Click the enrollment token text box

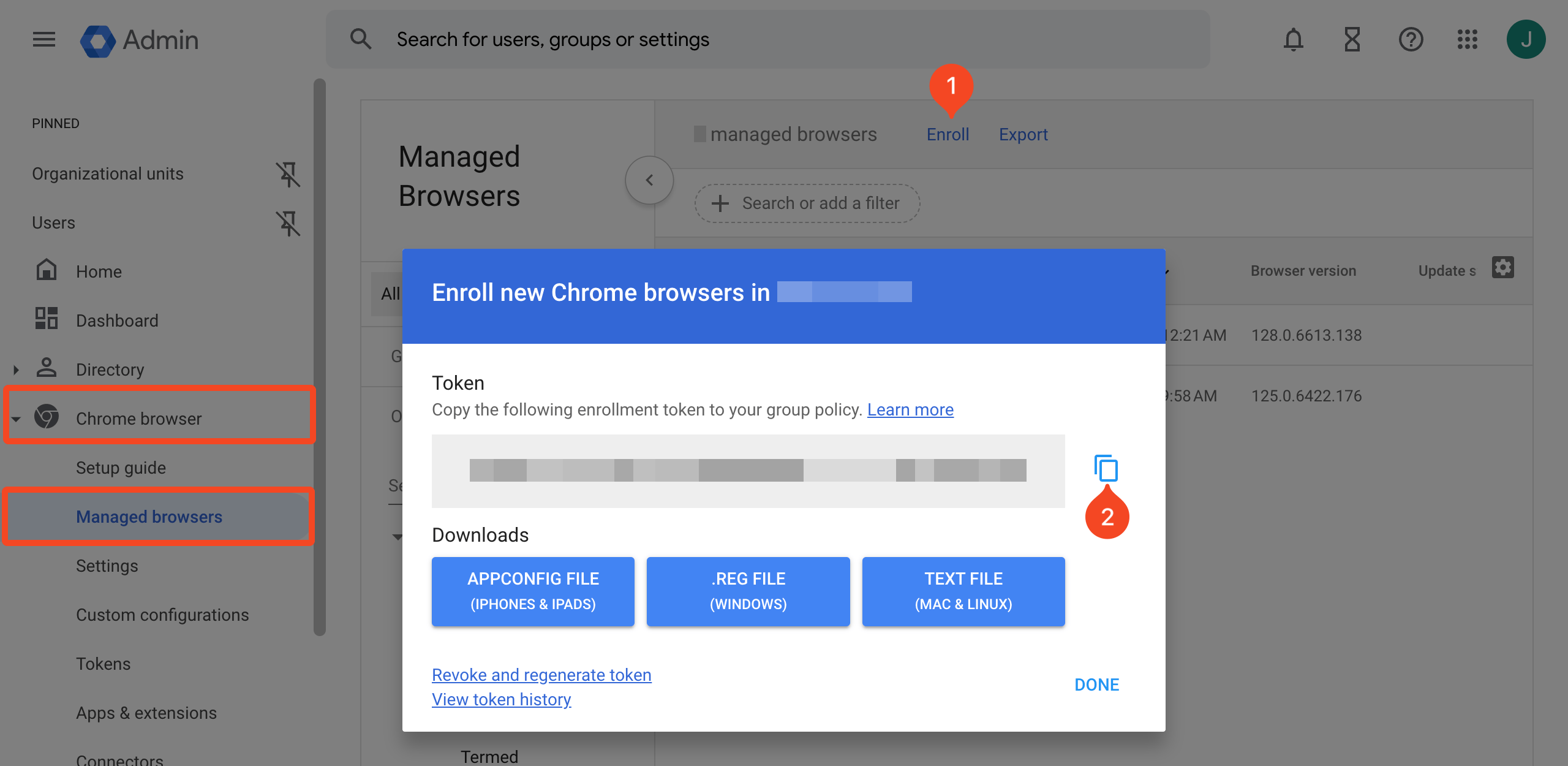748,471
